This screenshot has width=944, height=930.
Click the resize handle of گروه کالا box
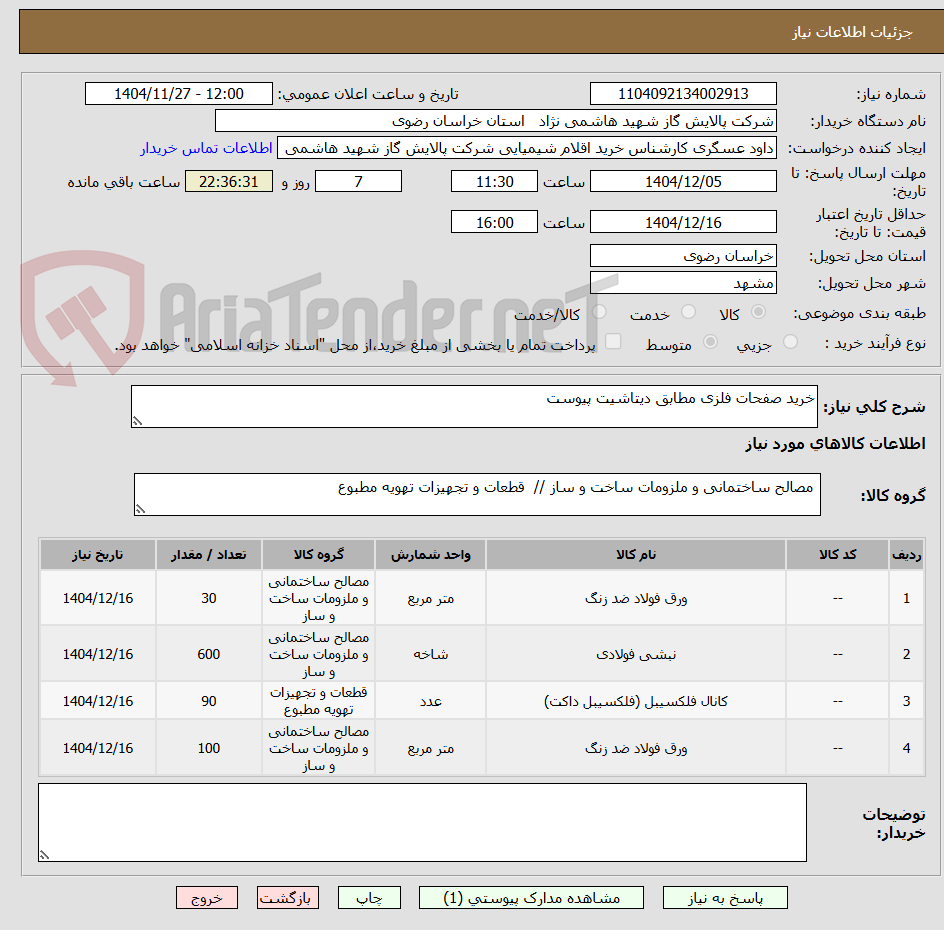pyautogui.click(x=140, y=509)
